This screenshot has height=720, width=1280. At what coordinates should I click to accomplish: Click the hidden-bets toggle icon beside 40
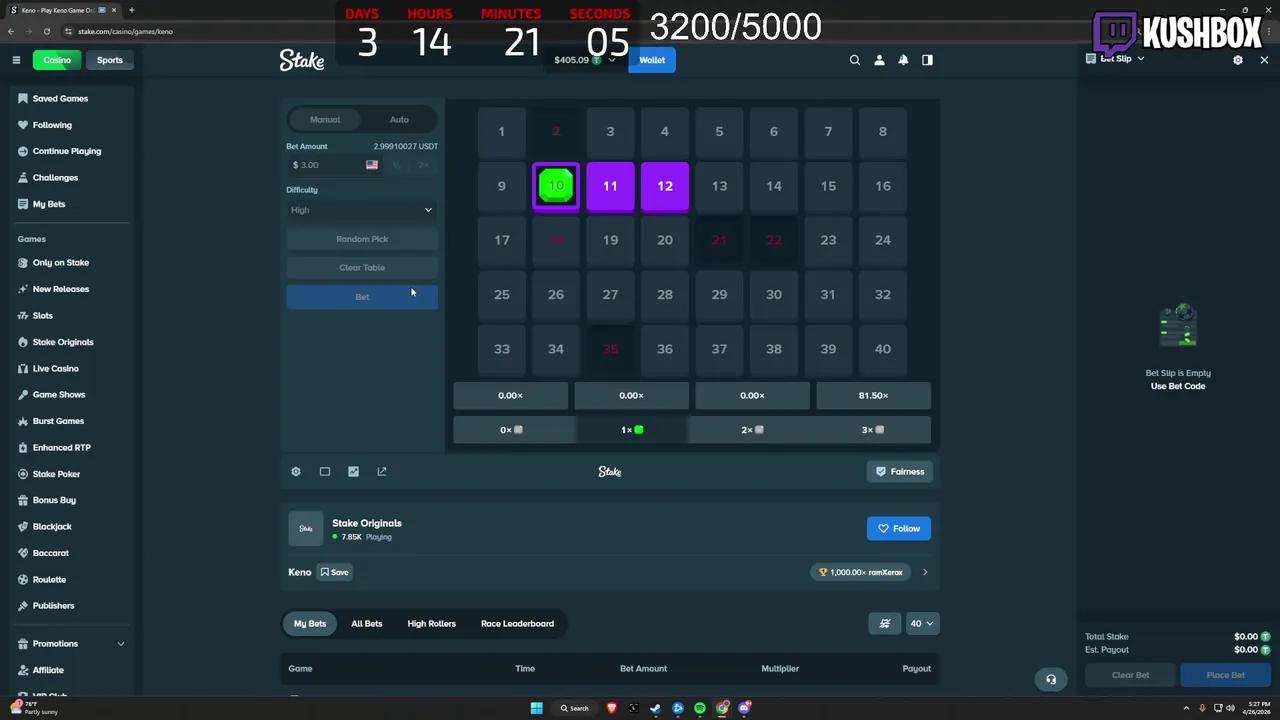point(884,623)
